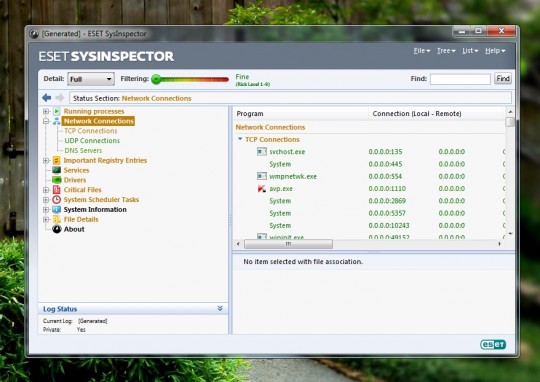Click the vertical scrollbar down arrow
Screen dimensions: 540x382
(510, 234)
